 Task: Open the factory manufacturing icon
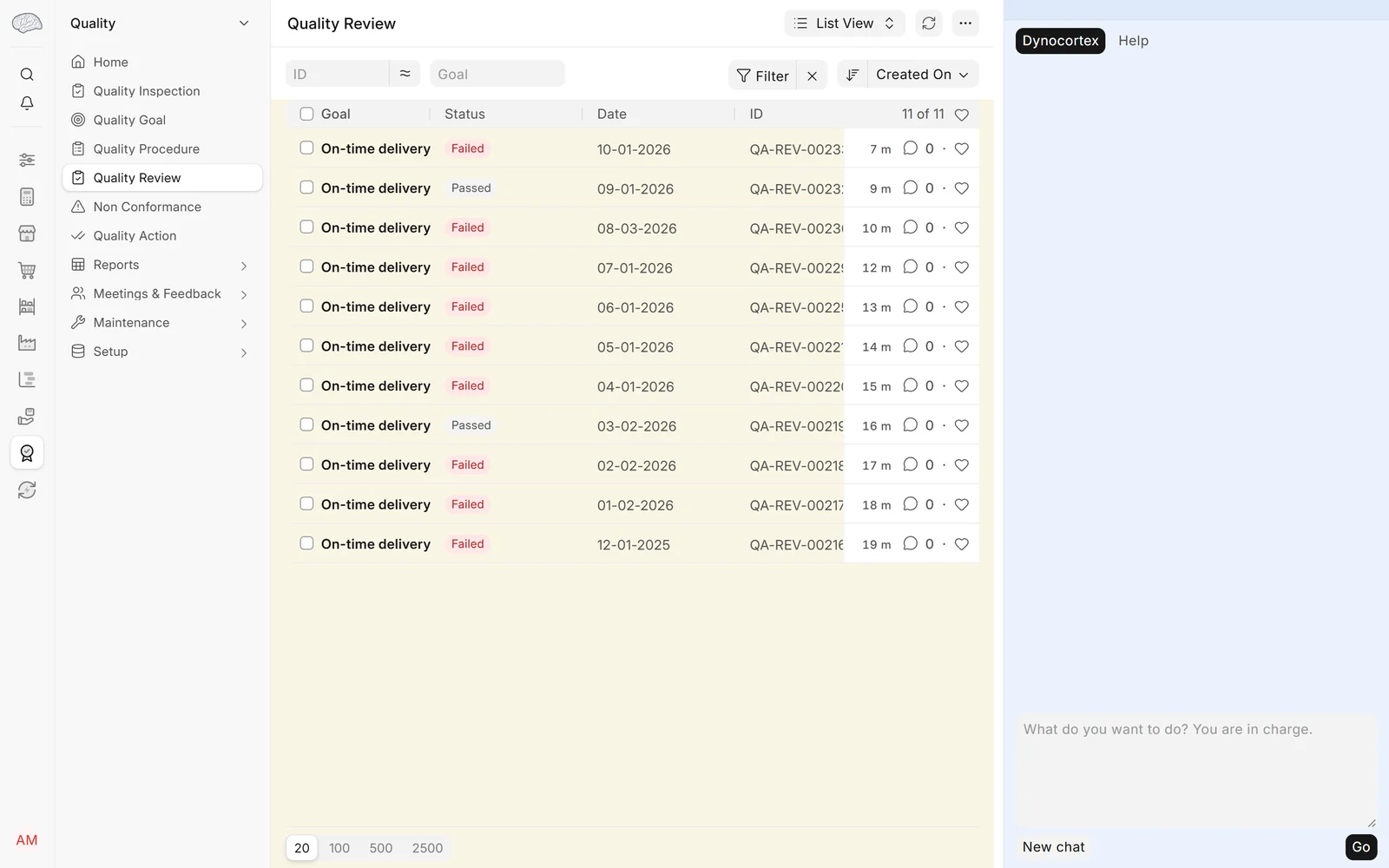click(27, 343)
